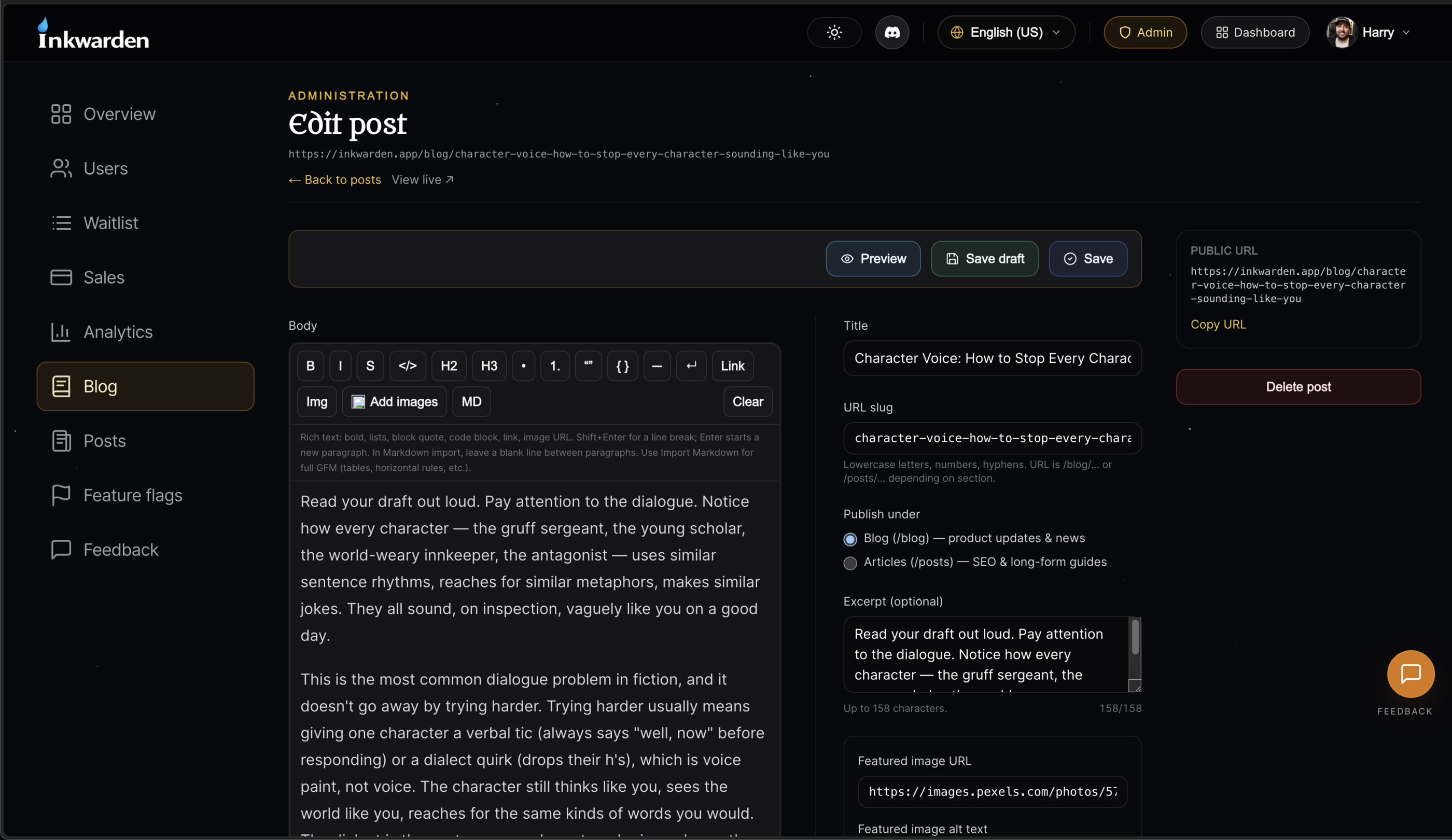Click the Preview button
Screen dimensions: 1452x840
point(873,259)
